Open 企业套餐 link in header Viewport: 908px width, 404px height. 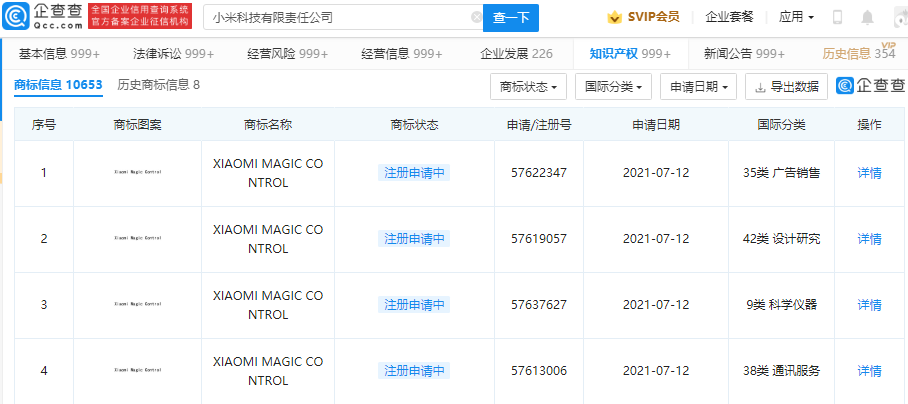(730, 18)
